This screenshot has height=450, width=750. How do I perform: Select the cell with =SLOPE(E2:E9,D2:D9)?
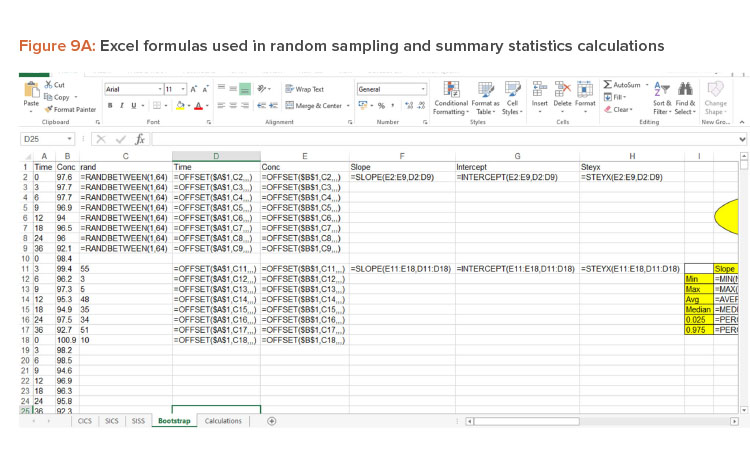(402, 177)
